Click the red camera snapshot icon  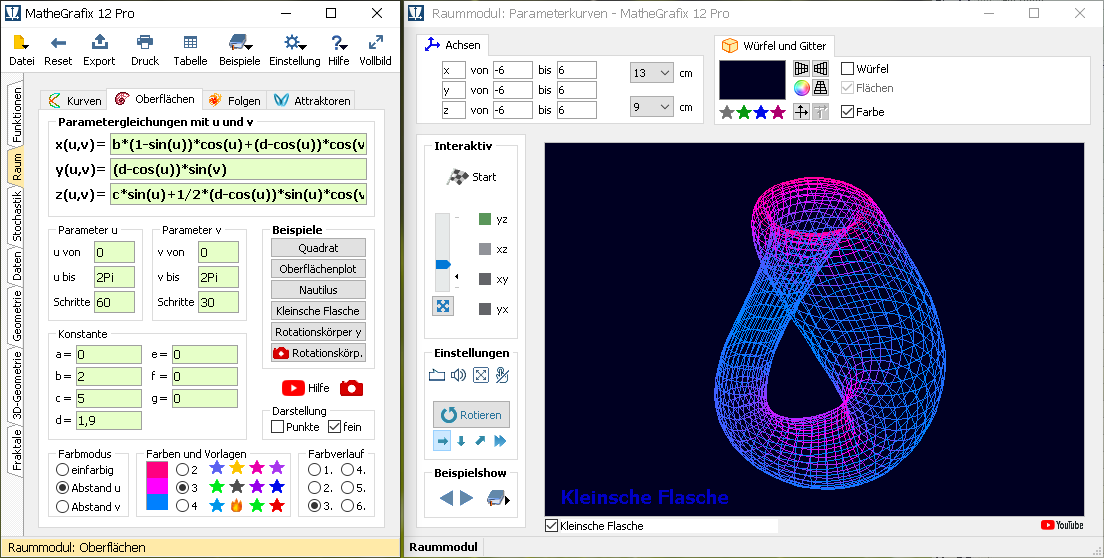point(351,388)
